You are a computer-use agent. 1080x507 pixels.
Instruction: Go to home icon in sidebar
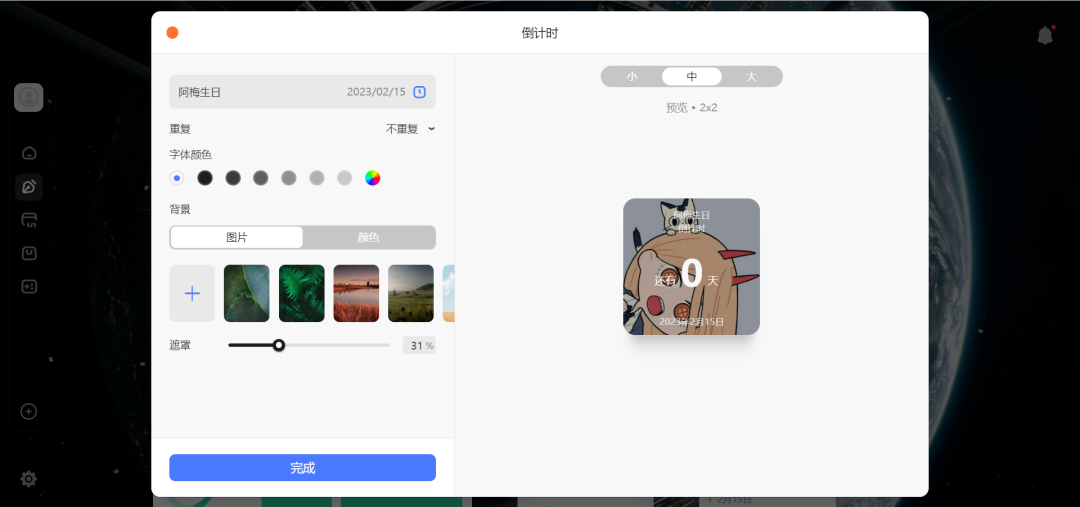29,153
